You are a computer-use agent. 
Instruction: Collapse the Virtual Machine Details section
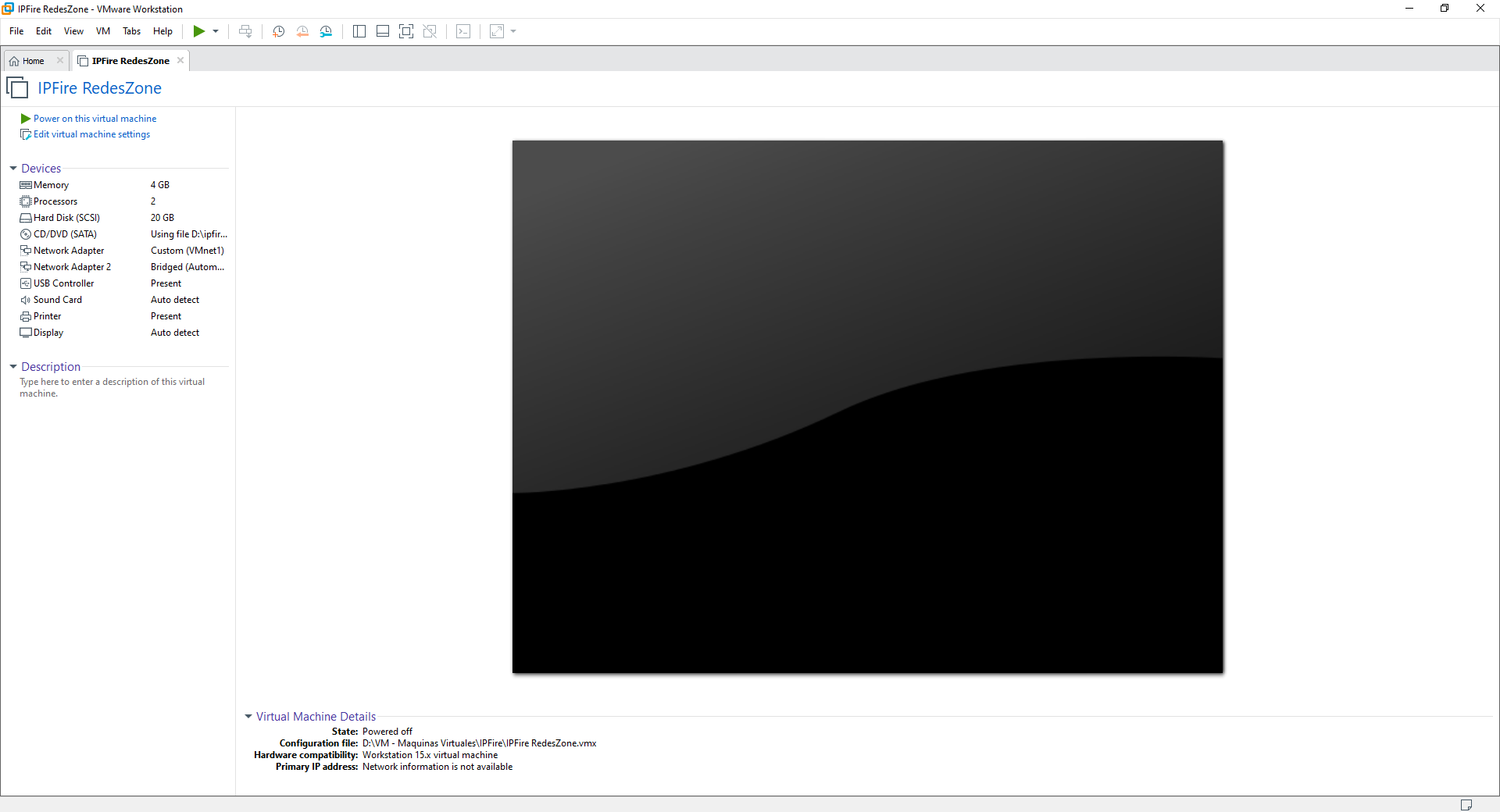tap(248, 717)
